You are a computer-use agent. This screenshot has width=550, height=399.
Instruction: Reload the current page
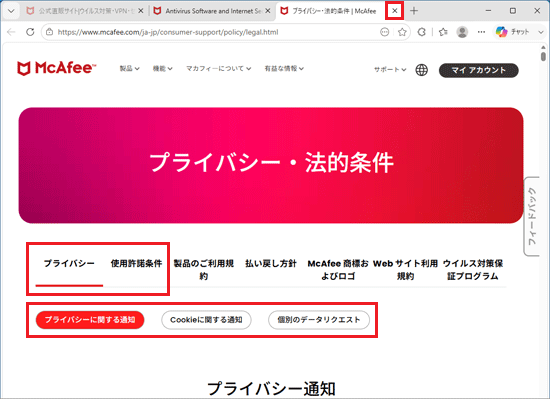point(30,32)
